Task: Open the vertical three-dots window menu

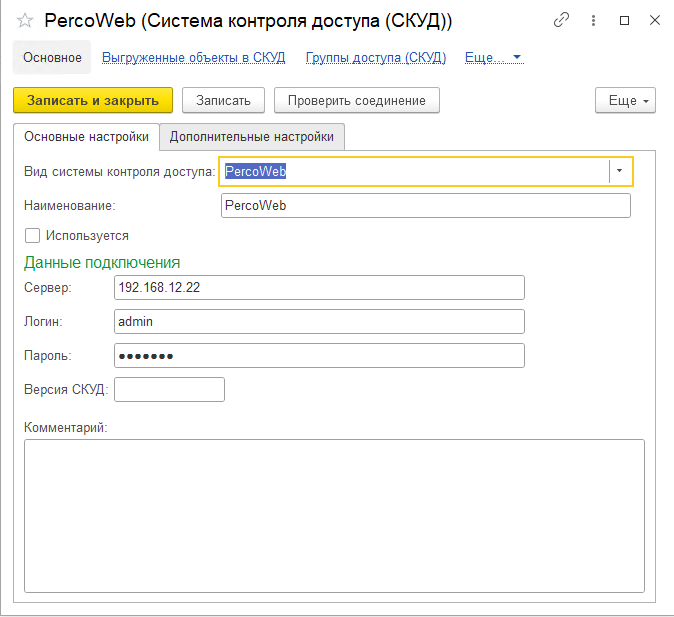Action: pos(593,20)
